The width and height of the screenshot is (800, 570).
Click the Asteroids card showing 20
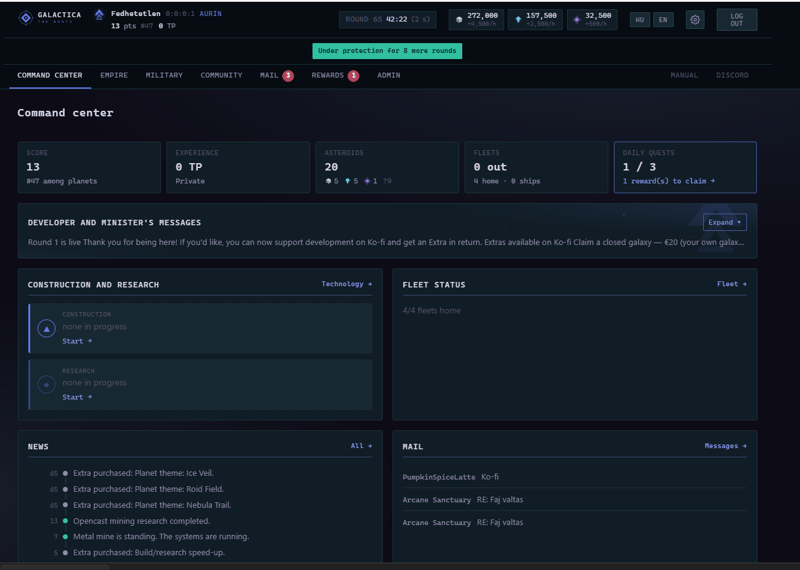[x=387, y=167]
